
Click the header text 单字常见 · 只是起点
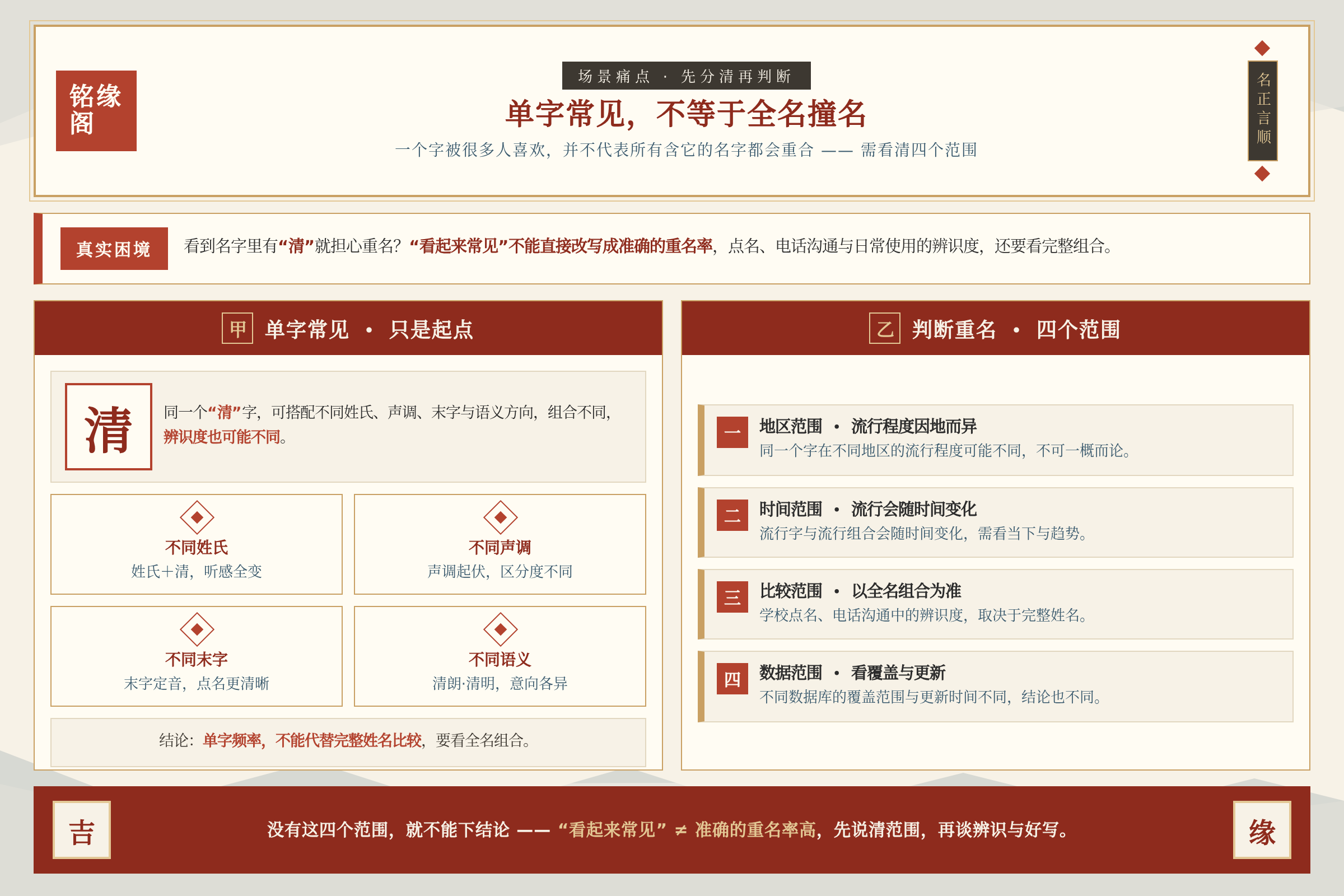[369, 329]
